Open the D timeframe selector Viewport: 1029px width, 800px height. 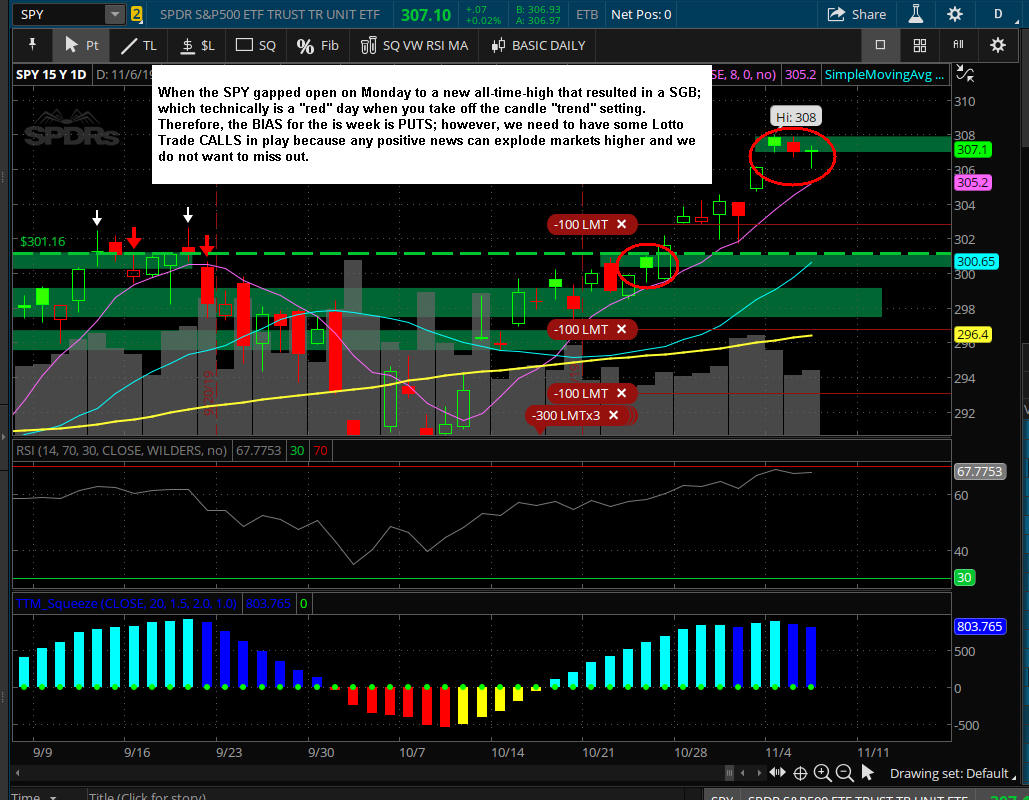coord(998,14)
